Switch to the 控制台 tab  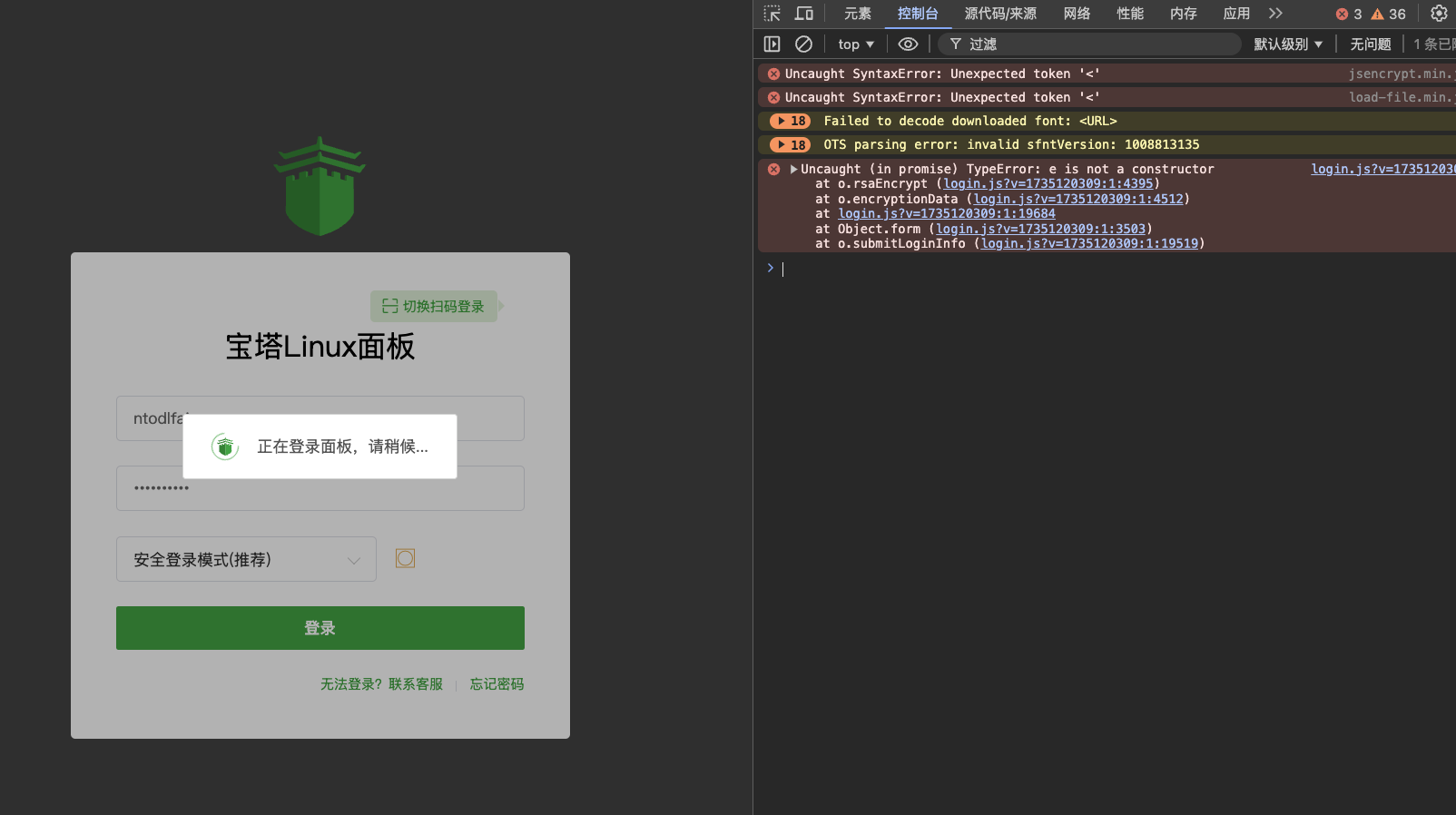(x=918, y=14)
